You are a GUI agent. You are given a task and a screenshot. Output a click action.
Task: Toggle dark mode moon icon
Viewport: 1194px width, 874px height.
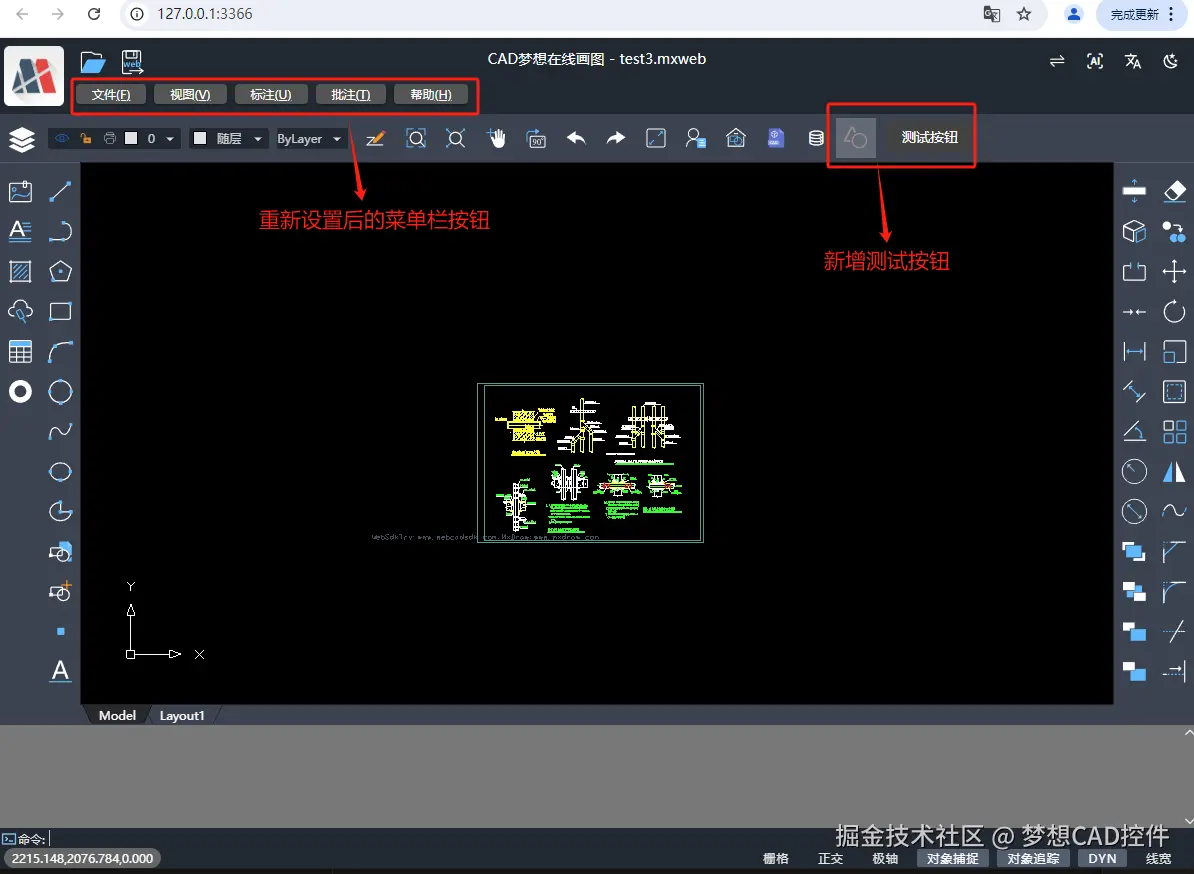point(1170,62)
